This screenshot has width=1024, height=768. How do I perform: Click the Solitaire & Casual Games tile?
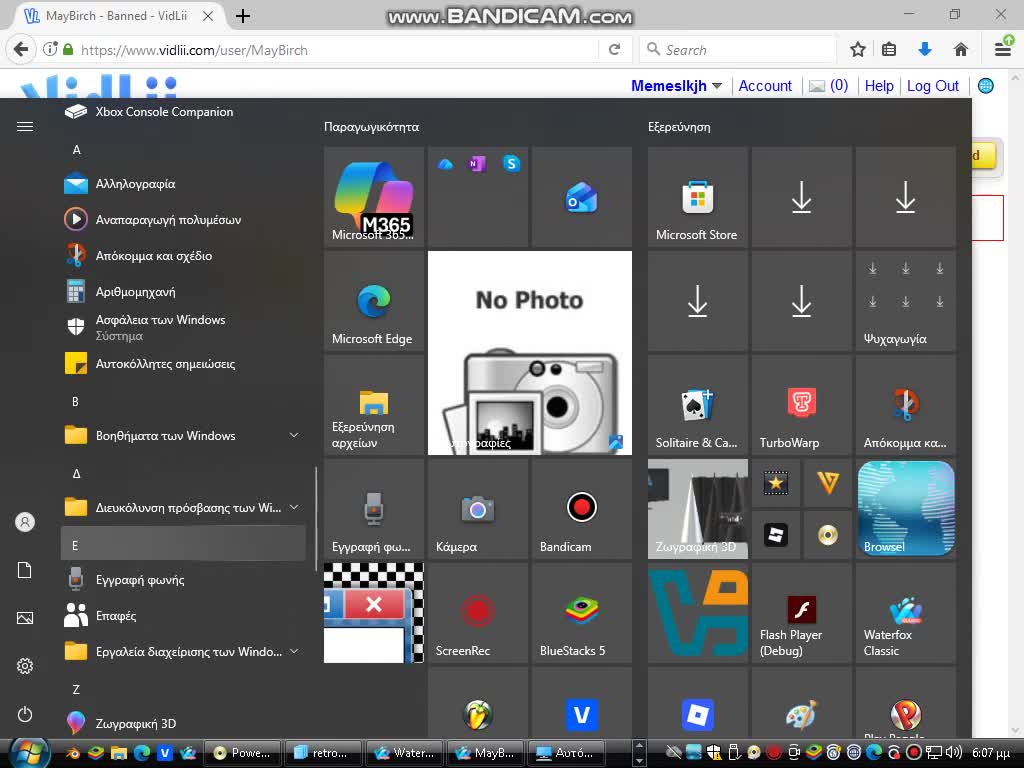pos(697,405)
